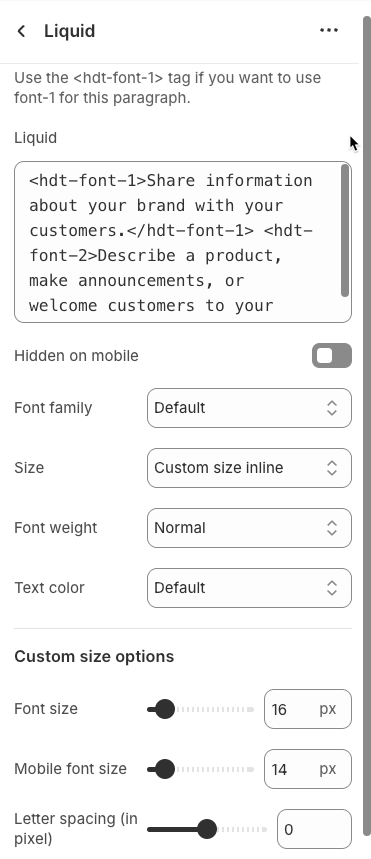This screenshot has width=371, height=859.
Task: Click the Letter spacing value field showing 0
Action: 314,829
